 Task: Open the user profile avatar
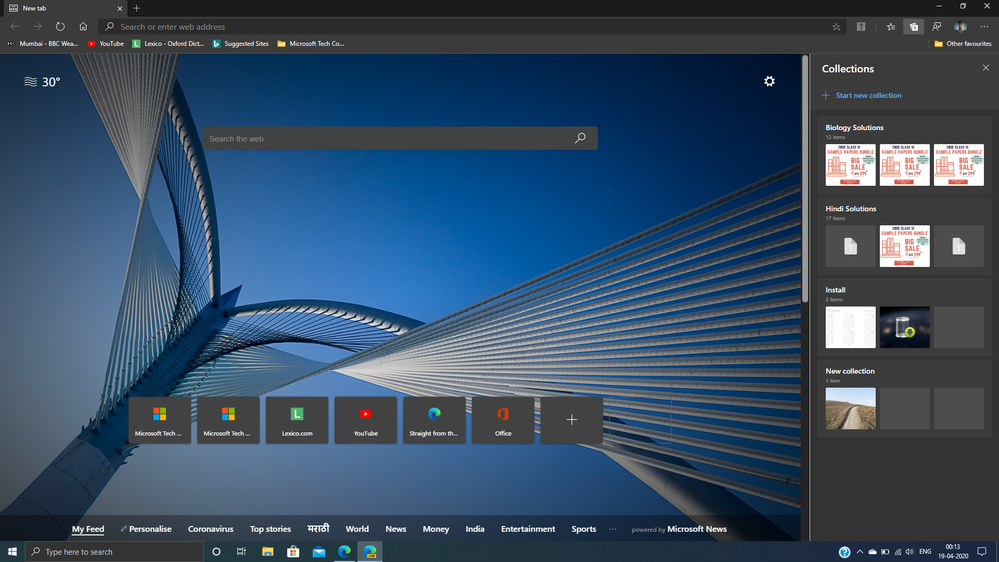pyautogui.click(x=960, y=27)
